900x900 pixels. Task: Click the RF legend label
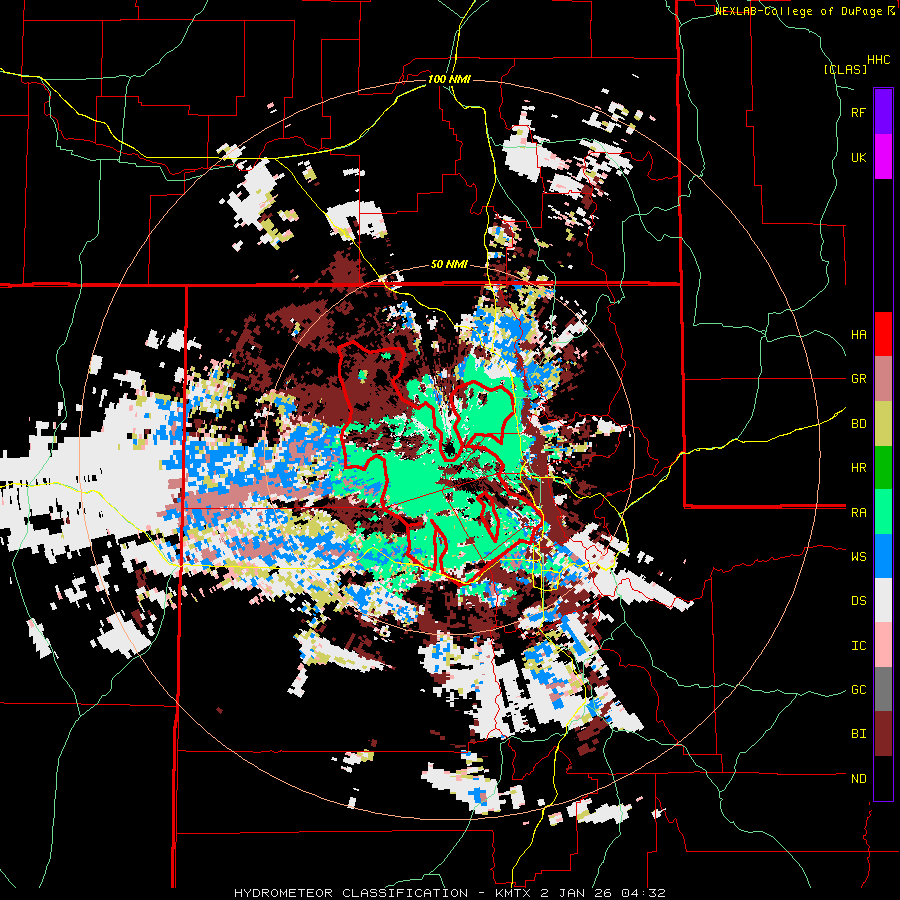(858, 112)
